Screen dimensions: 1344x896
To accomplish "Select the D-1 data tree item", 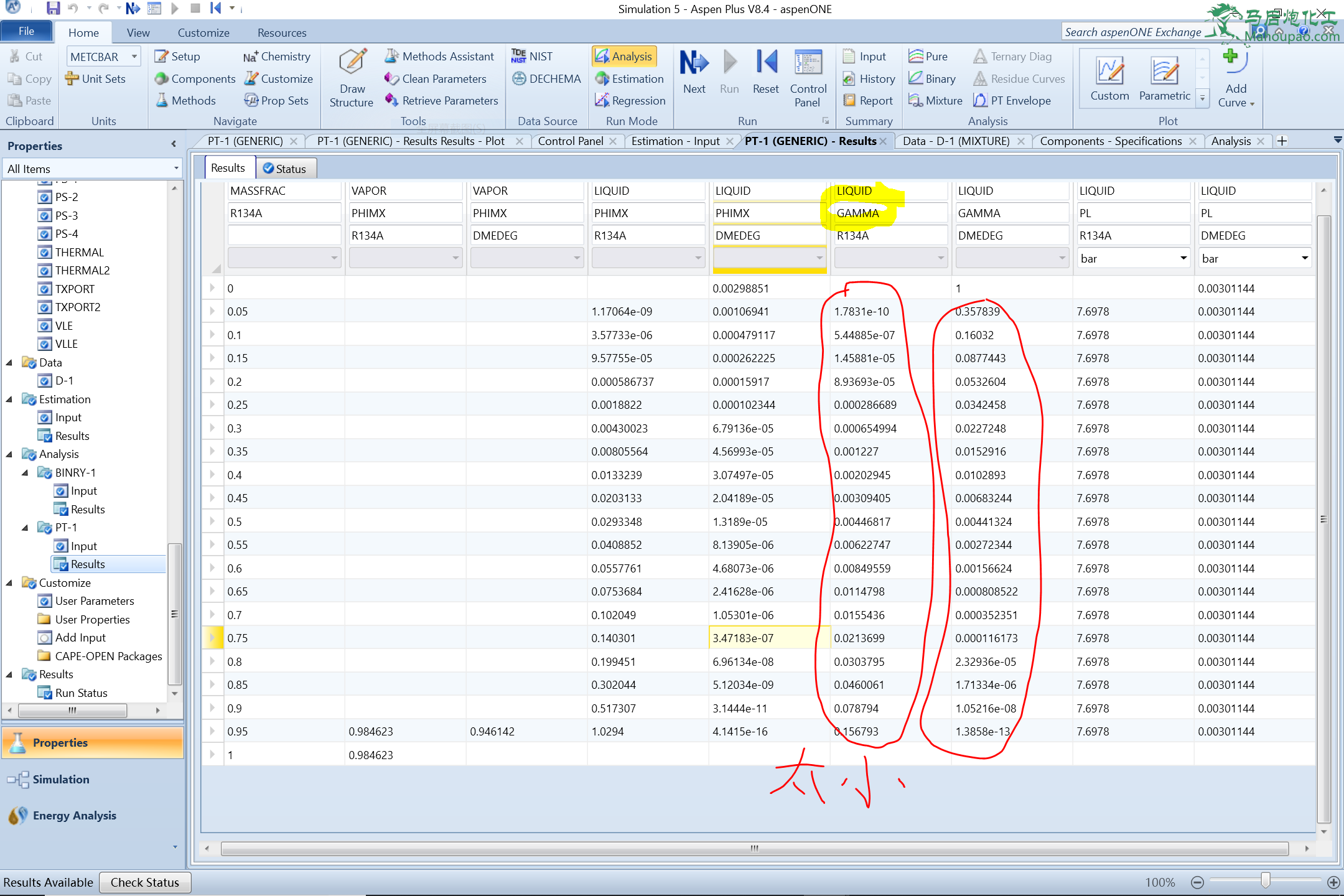I will pos(64,381).
